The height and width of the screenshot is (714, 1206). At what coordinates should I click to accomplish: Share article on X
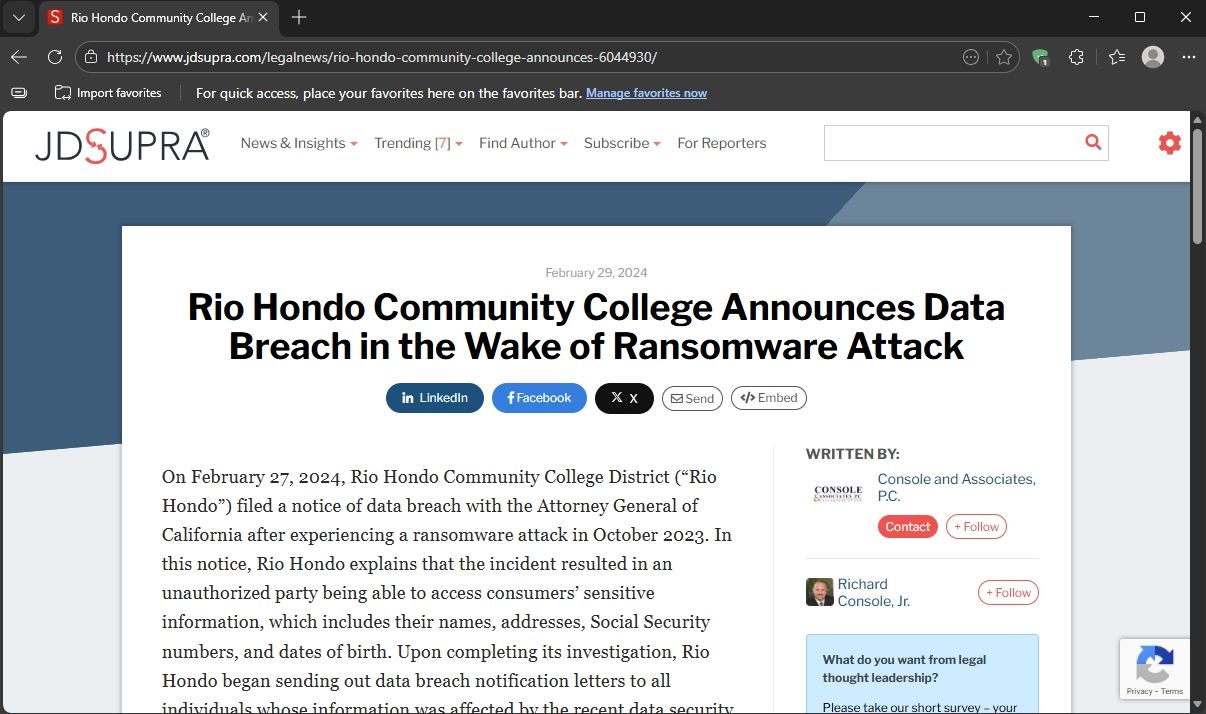[624, 398]
